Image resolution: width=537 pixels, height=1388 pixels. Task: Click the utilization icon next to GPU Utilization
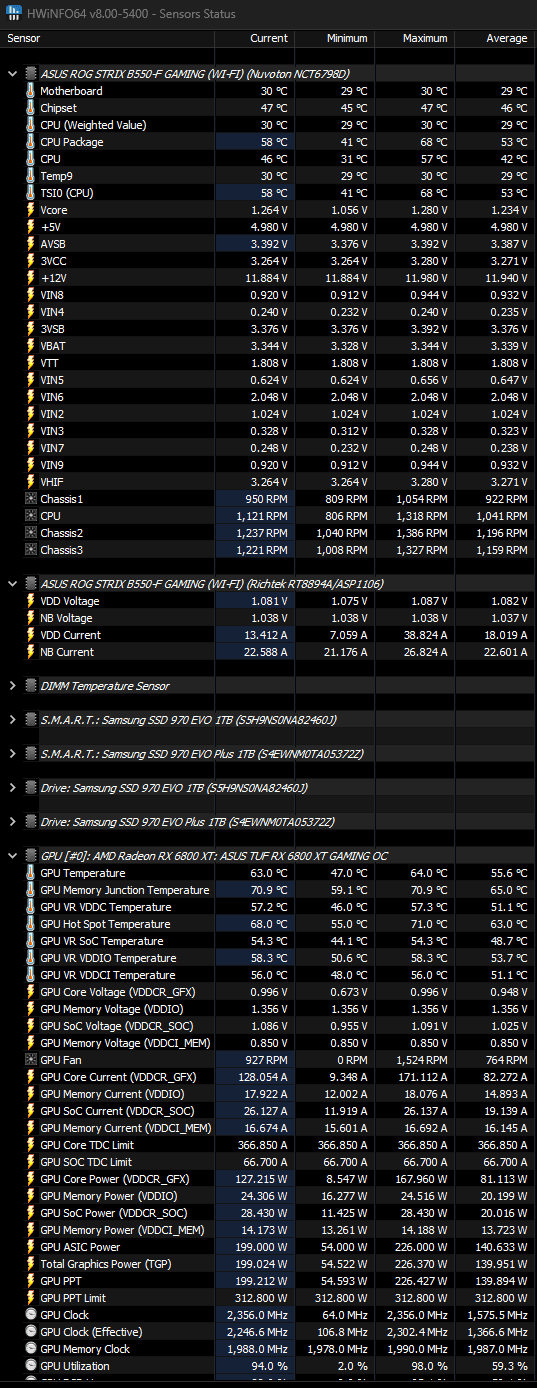point(31,1366)
